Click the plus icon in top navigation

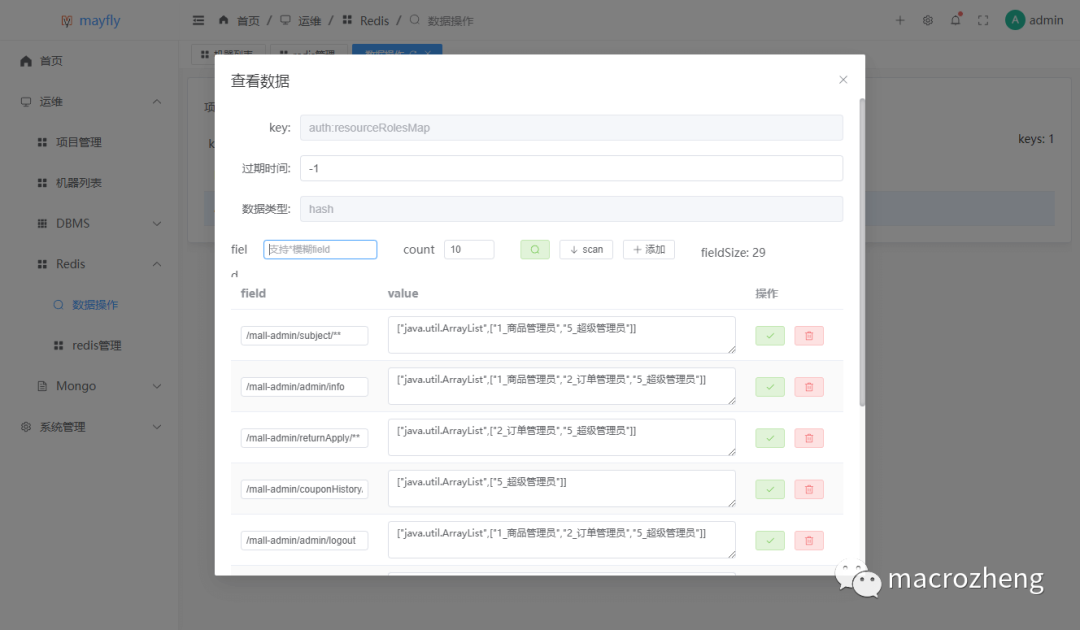click(x=899, y=19)
